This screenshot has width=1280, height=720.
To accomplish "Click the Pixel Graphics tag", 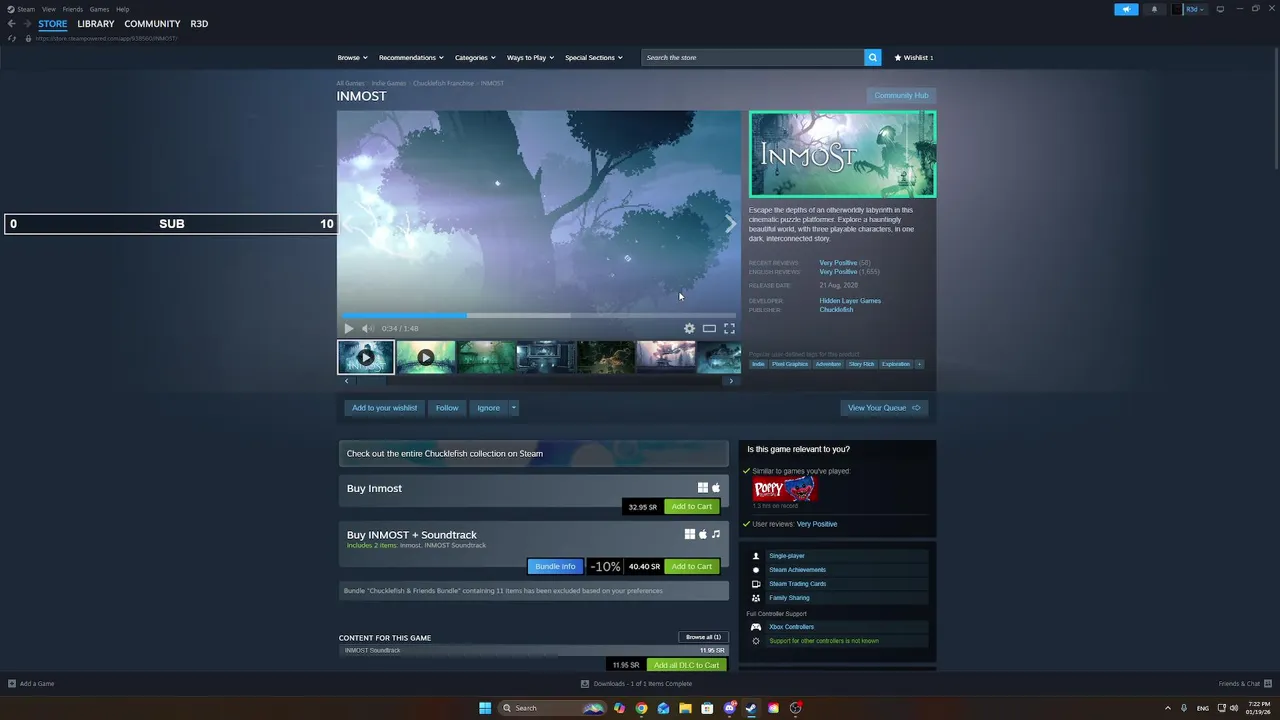I will tap(790, 364).
